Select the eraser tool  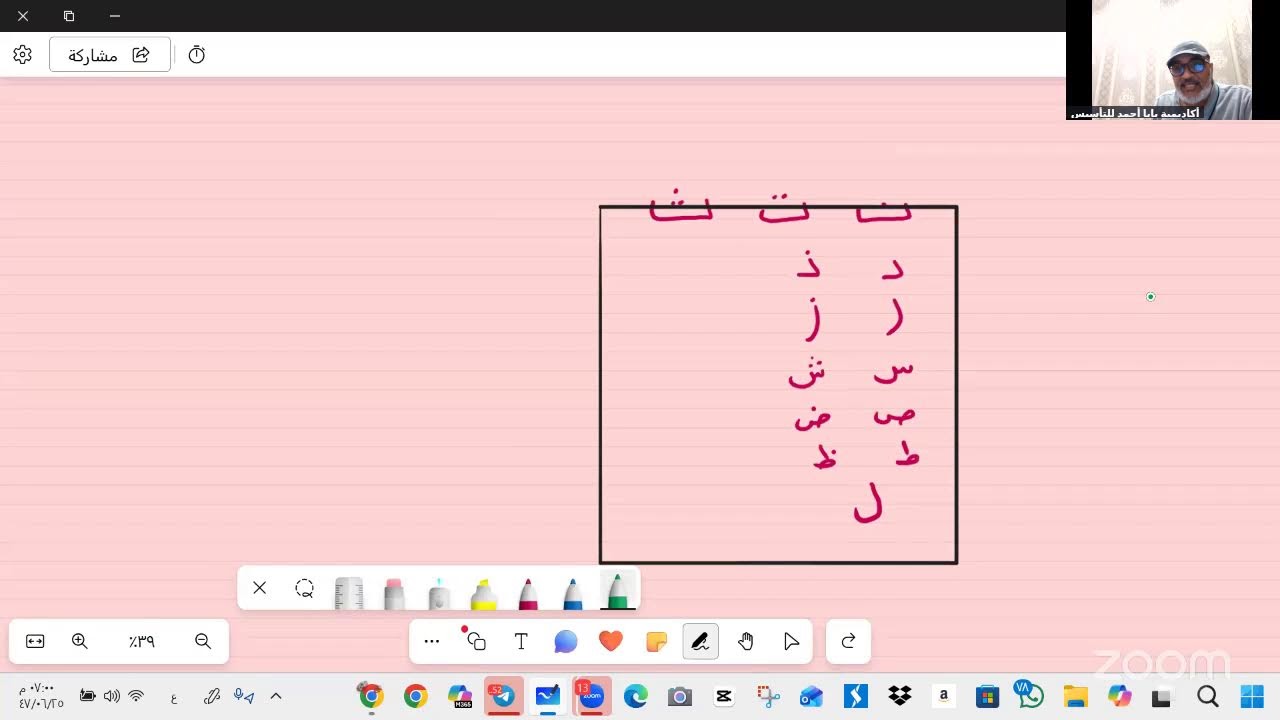coord(394,592)
